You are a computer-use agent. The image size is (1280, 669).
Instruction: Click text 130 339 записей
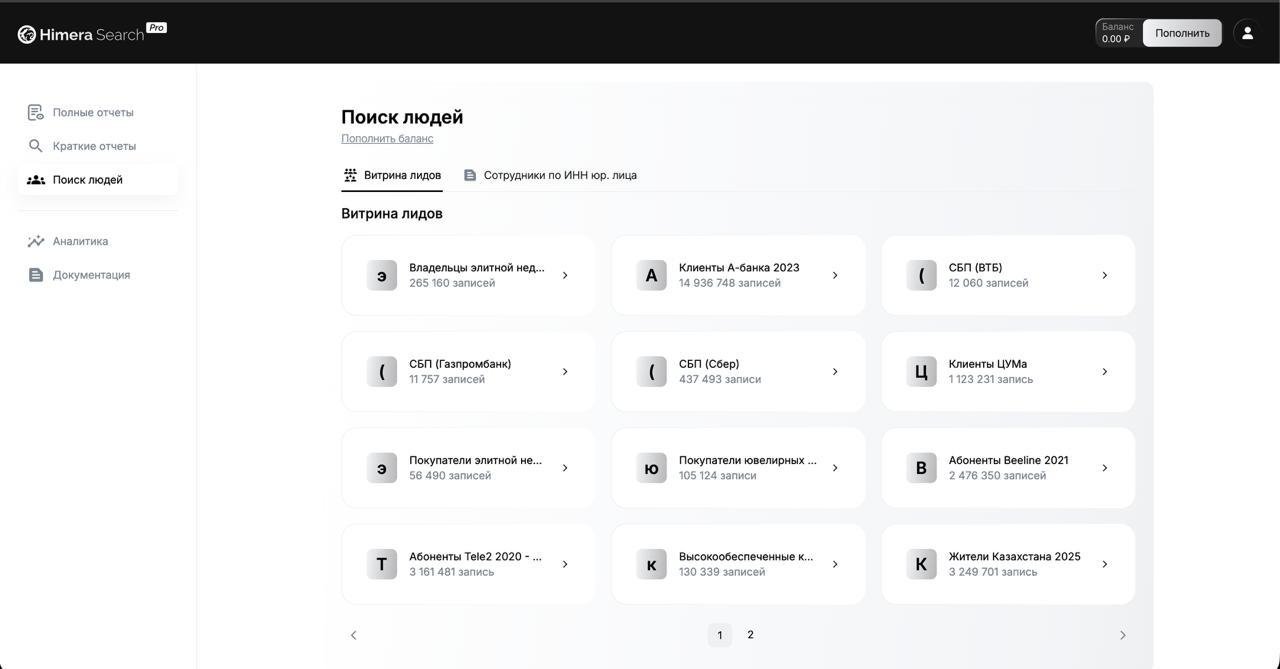point(722,572)
